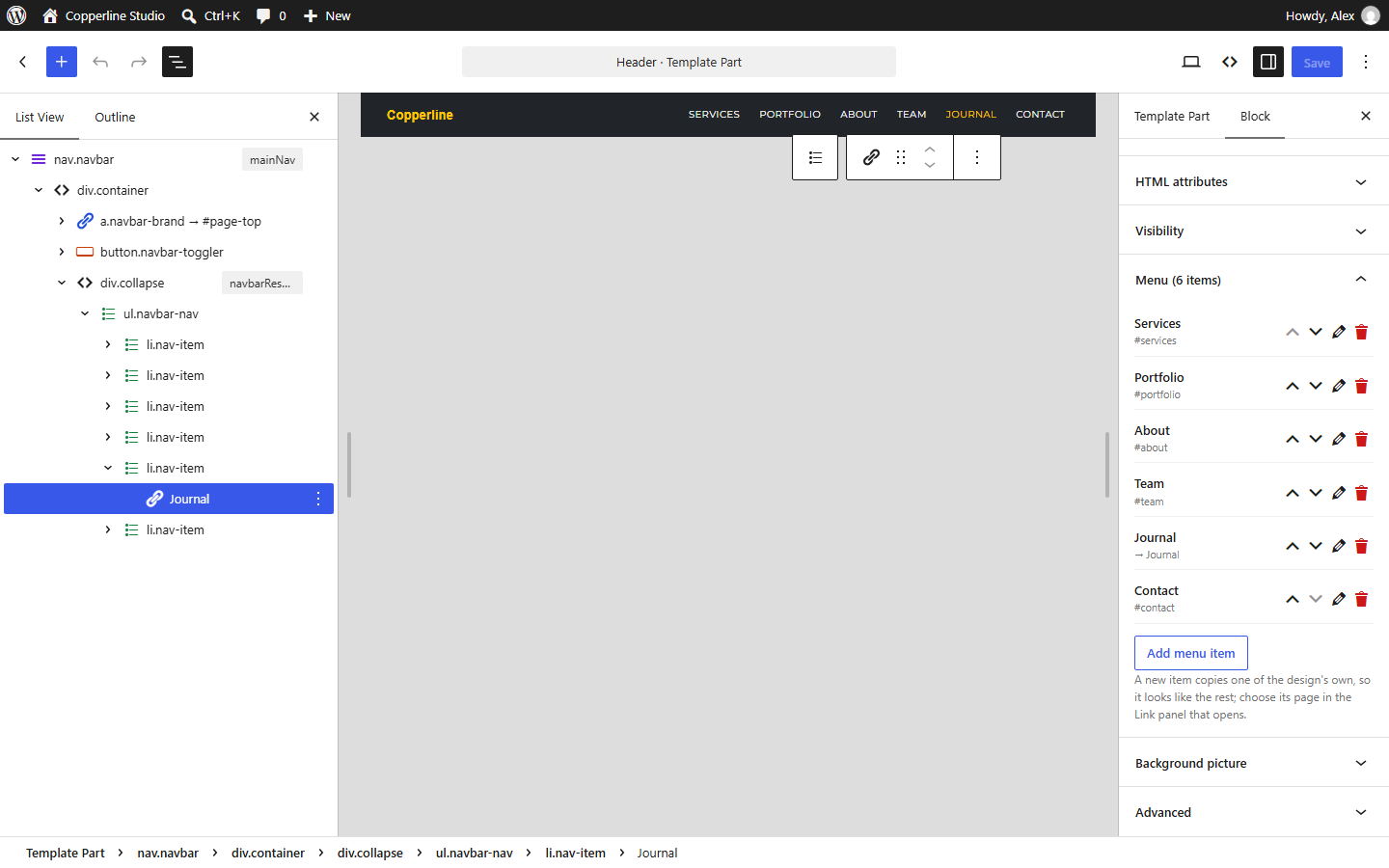
Task: Open the editor Options three-dot menu
Action: tap(1366, 62)
